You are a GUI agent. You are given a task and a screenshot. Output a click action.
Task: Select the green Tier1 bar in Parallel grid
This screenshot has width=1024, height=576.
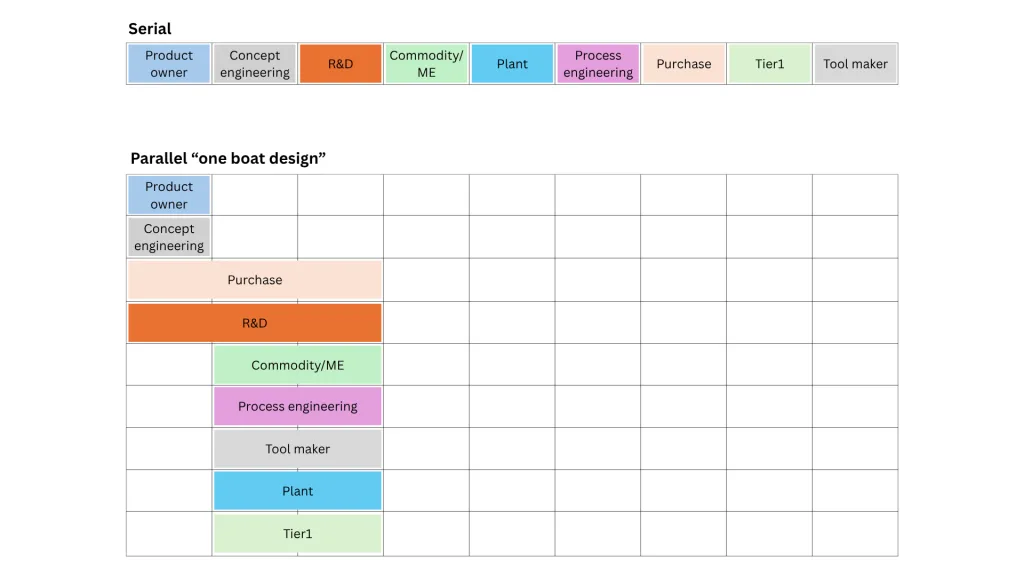(298, 534)
